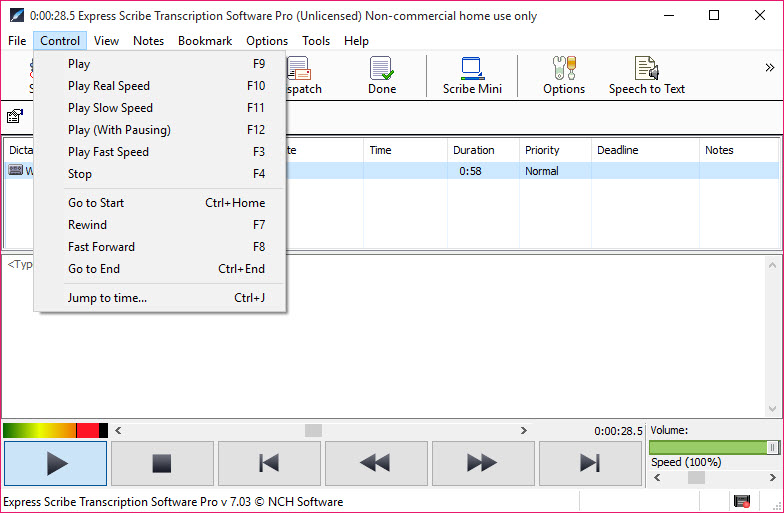Click the Done toolbar icon
This screenshot has width=784, height=513.
(x=382, y=76)
